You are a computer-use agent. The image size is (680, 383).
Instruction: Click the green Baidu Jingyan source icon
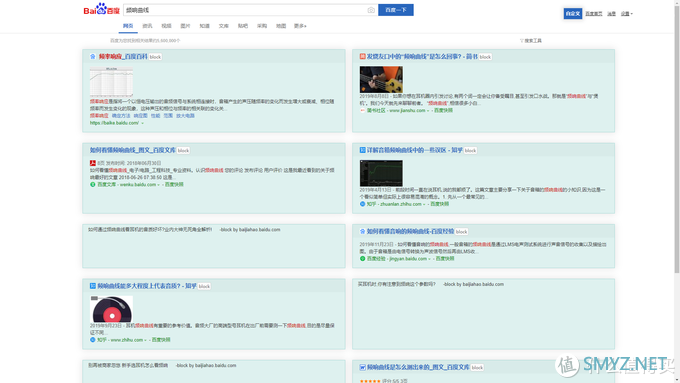click(x=362, y=259)
